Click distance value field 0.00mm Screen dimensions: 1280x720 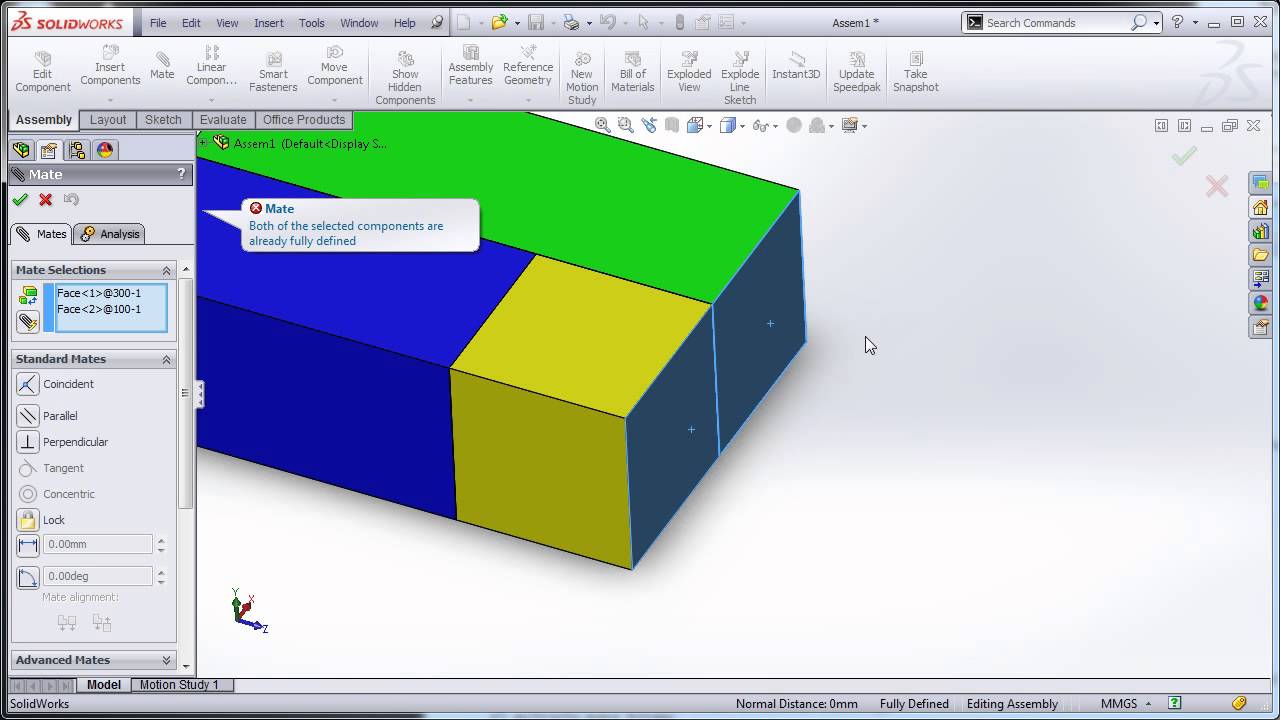98,545
